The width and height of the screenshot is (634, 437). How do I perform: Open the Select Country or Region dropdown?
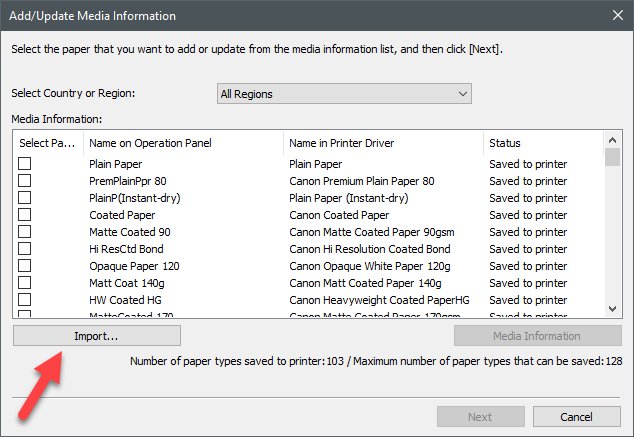(x=343, y=94)
